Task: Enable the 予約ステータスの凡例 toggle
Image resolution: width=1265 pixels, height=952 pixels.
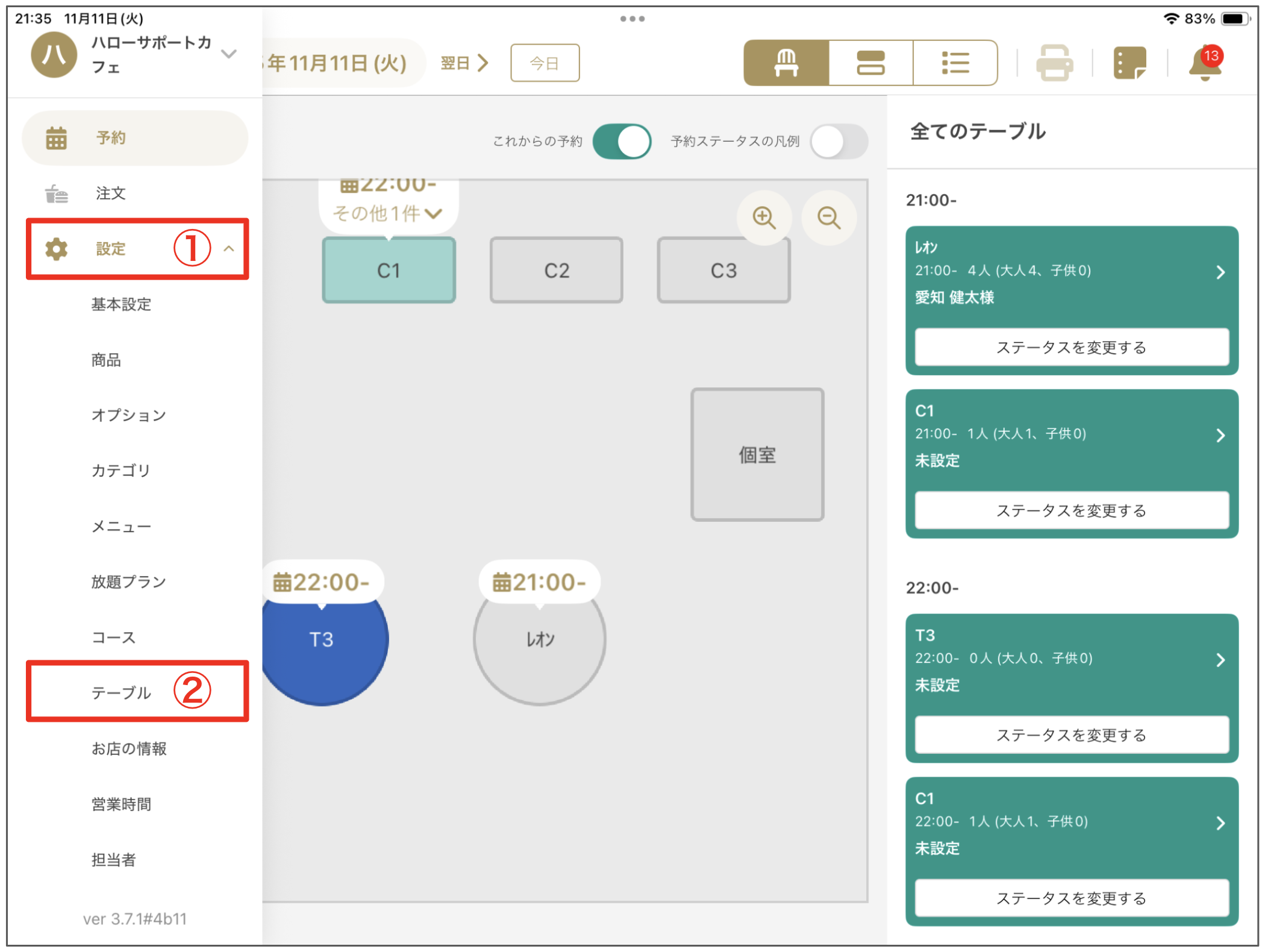Action: 839,142
